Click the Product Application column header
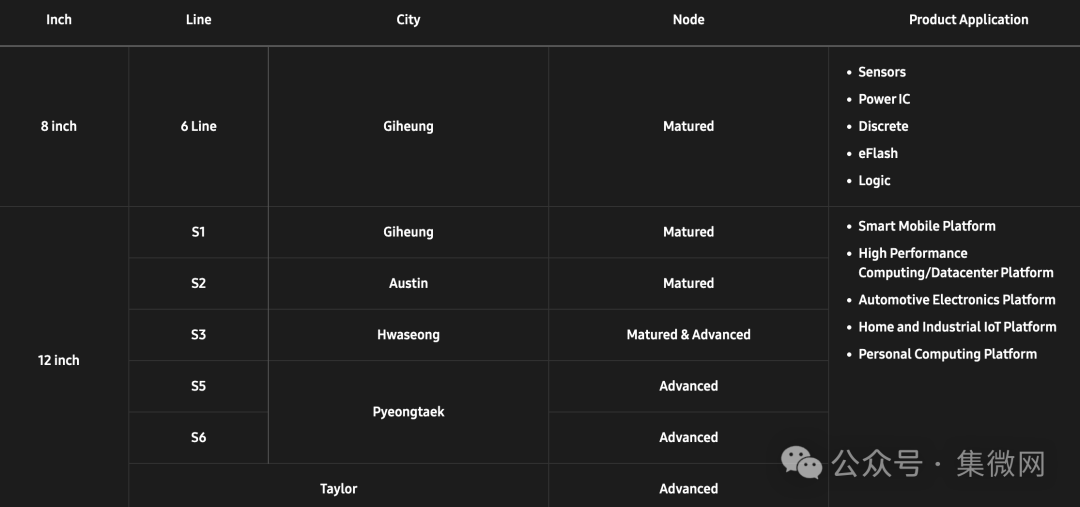 (968, 19)
